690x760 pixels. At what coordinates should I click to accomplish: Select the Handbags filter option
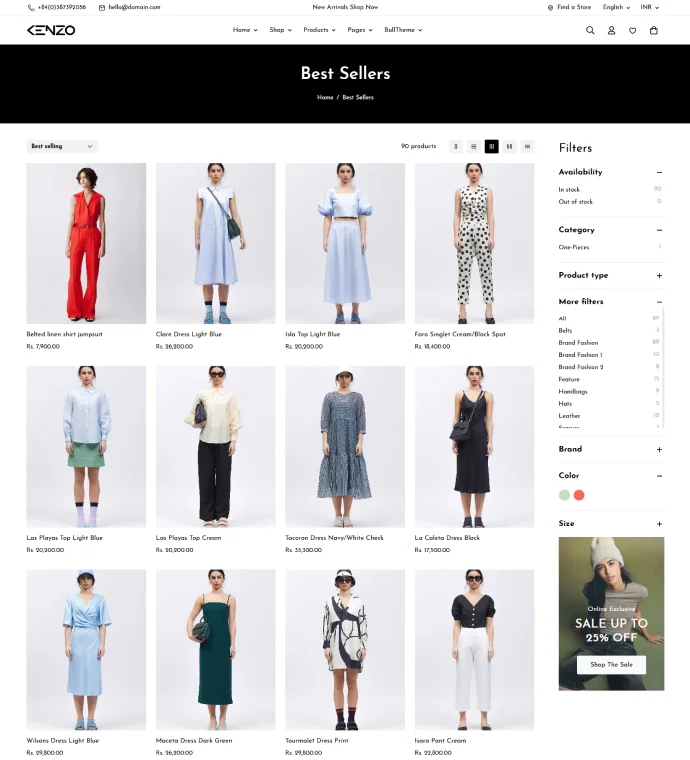[573, 391]
